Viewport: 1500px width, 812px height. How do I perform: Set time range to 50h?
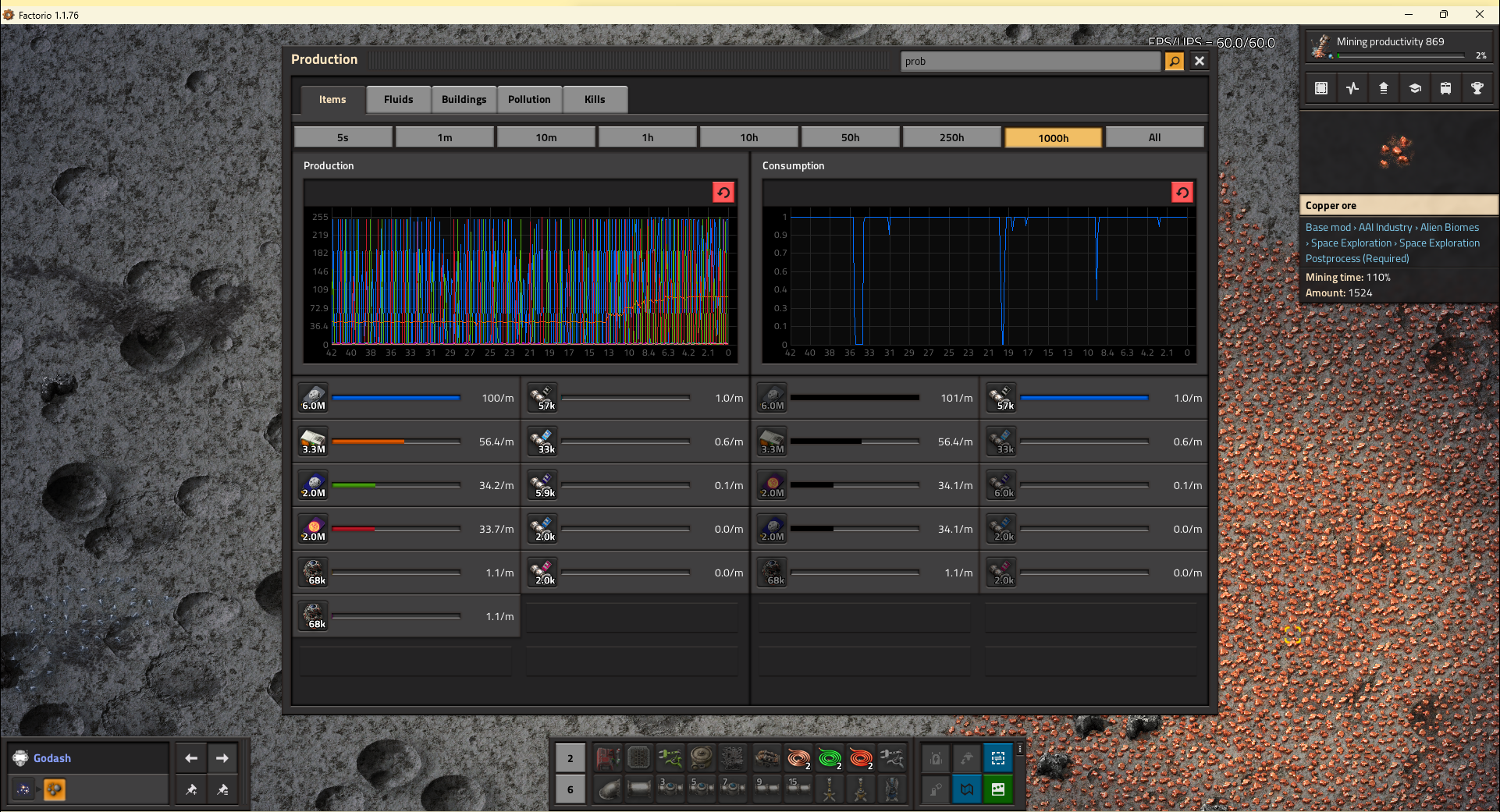pos(851,137)
